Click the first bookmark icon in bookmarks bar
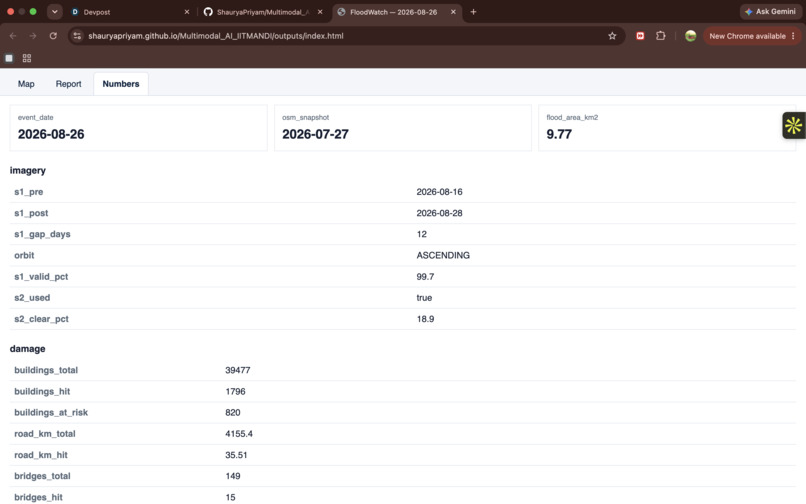The height and width of the screenshot is (504, 806). pos(9,58)
